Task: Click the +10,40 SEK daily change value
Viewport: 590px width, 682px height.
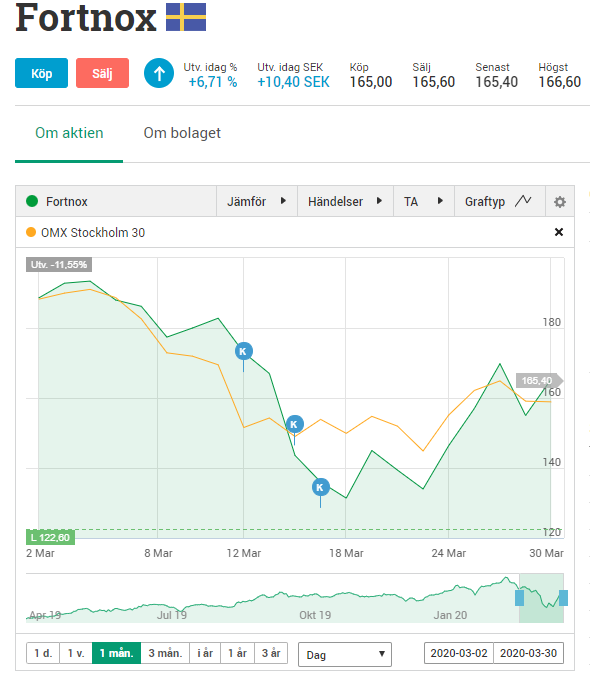Action: click(x=293, y=82)
